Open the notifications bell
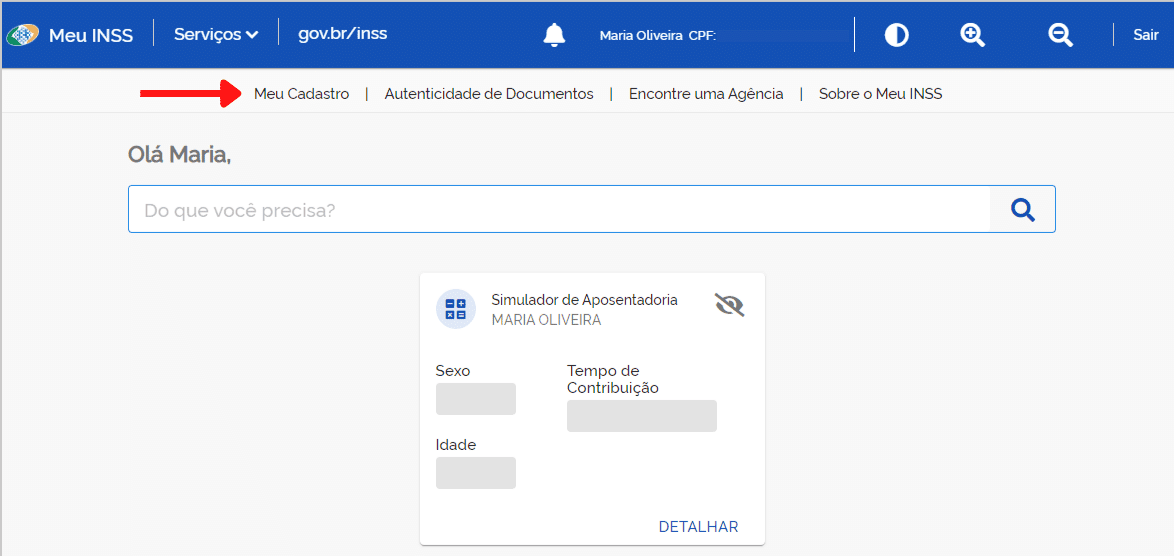 tap(553, 35)
